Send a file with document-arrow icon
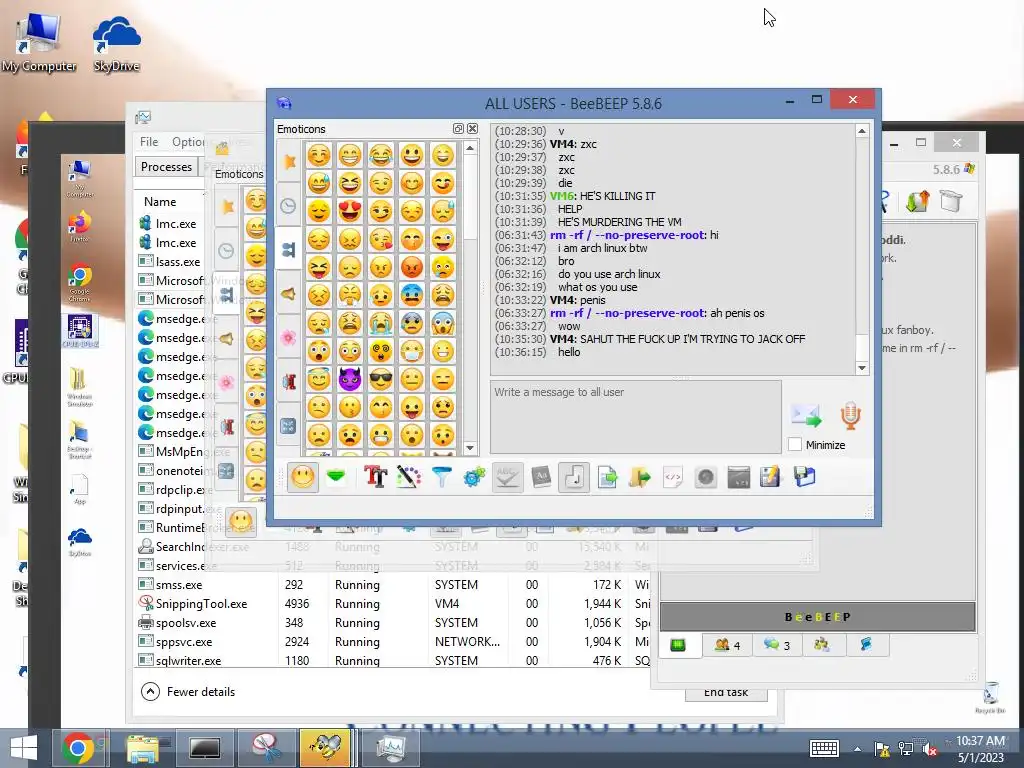Viewport: 1024px width, 768px height. coord(607,477)
